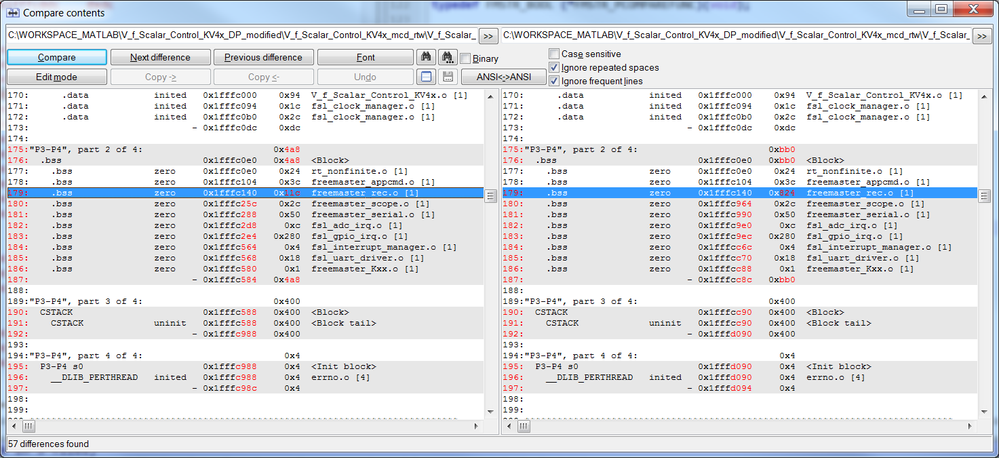Uncheck Ignore repeated spaces
999x458 pixels.
click(554, 68)
